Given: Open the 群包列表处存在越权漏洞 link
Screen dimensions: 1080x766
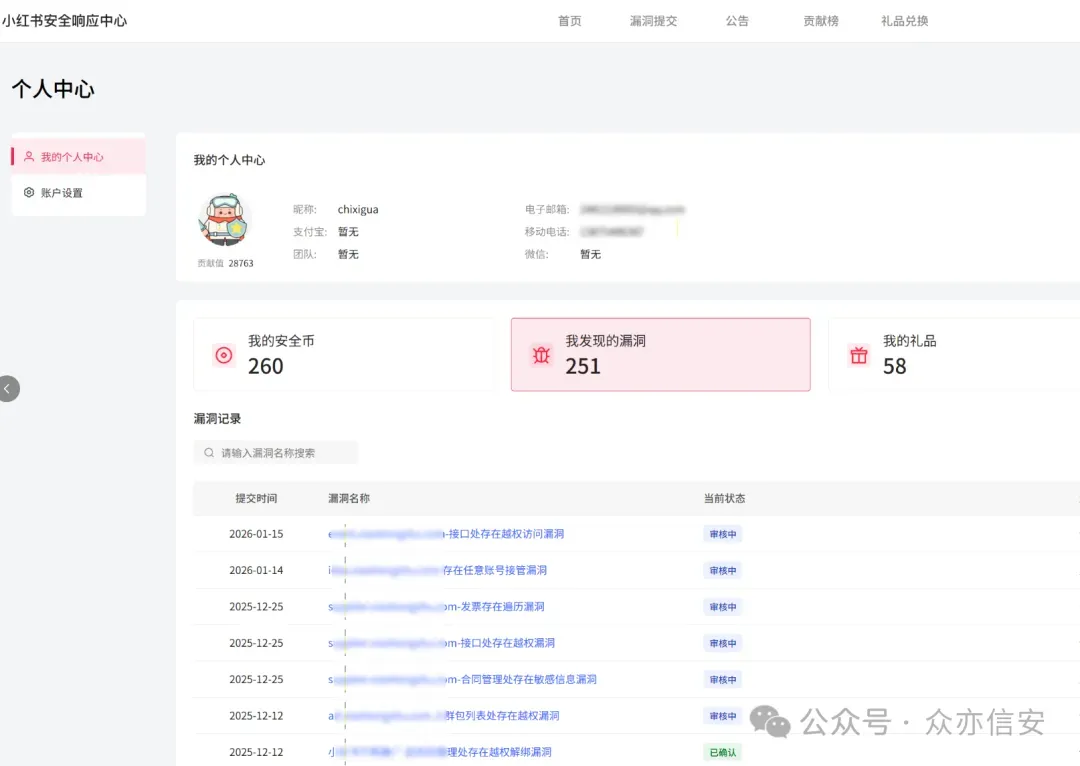Looking at the screenshot, I should click(x=444, y=716).
